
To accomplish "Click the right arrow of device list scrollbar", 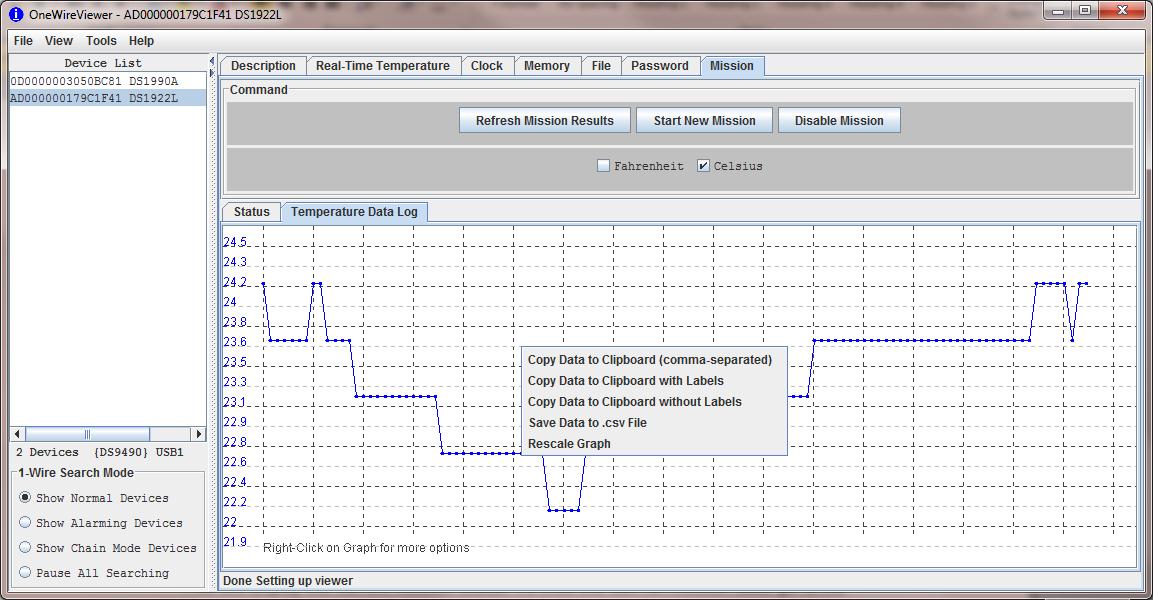I will point(198,434).
